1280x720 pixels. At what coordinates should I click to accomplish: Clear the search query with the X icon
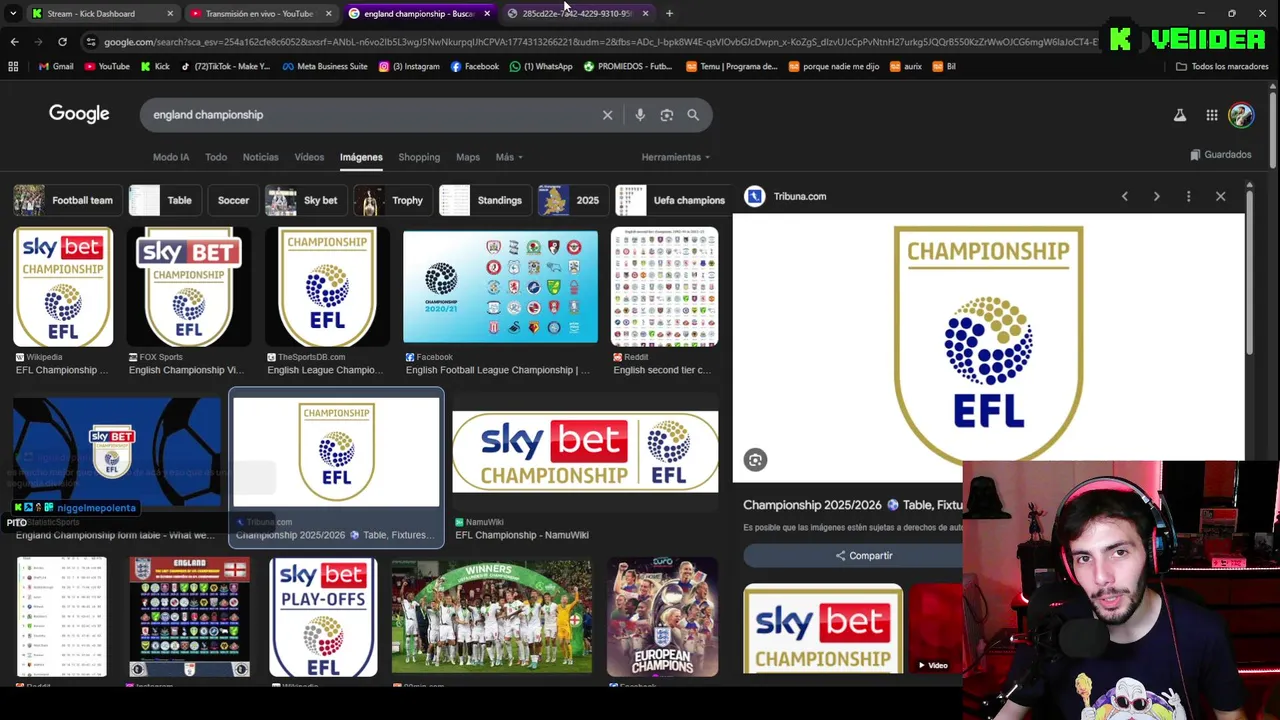pos(607,115)
